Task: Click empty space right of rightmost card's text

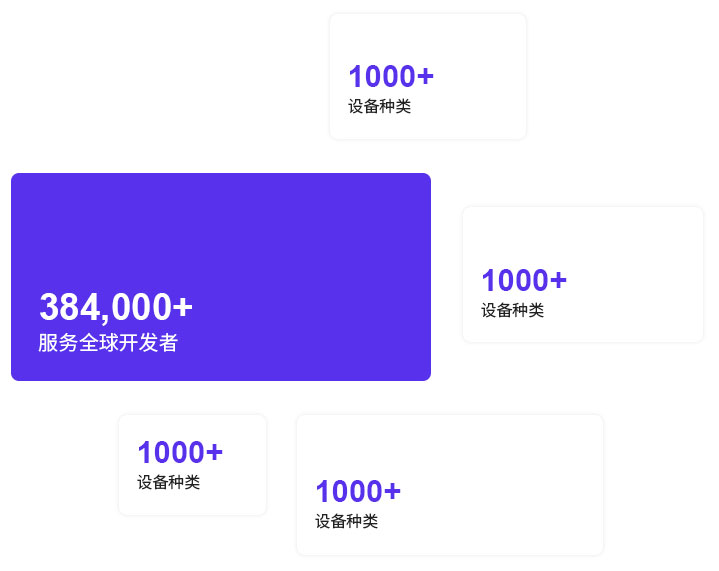Action: tap(640, 290)
